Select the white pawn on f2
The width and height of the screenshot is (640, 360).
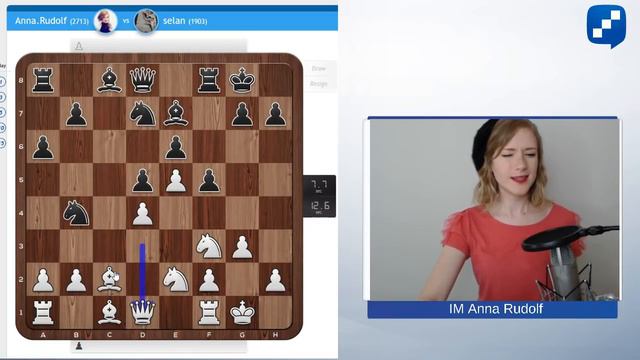[x=209, y=280]
